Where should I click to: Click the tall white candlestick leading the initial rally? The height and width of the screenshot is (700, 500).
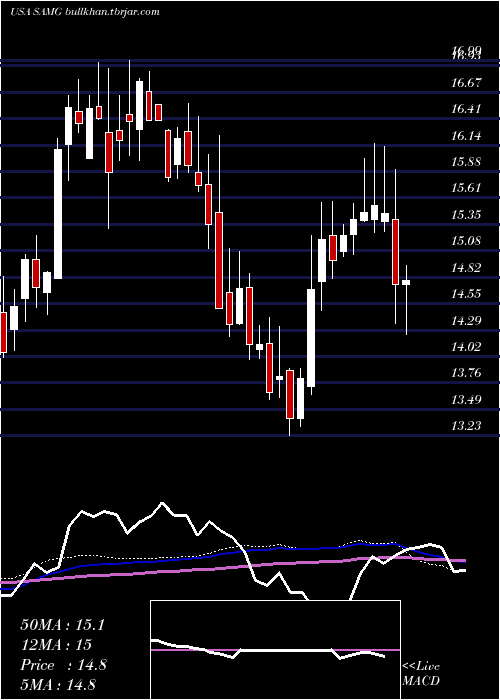58,214
